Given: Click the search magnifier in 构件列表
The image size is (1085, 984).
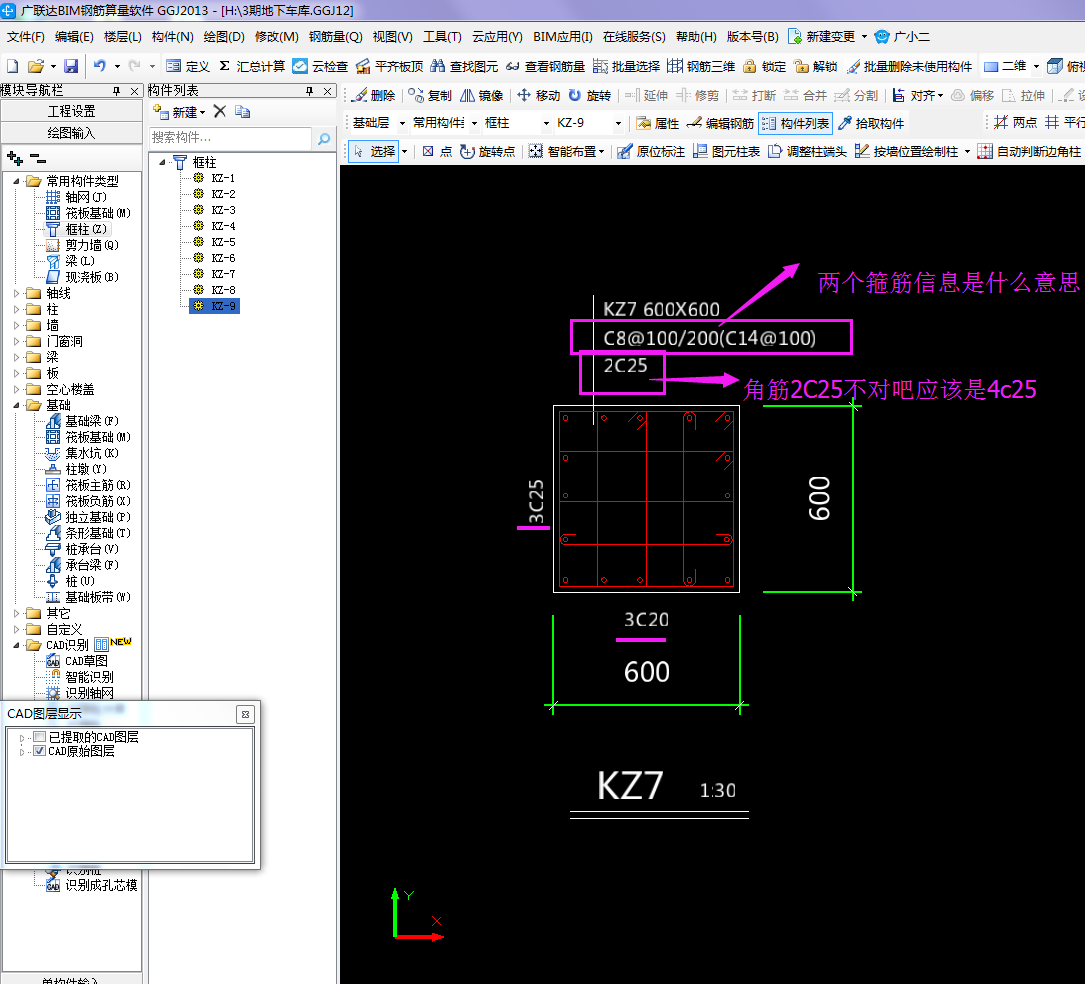Looking at the screenshot, I should coord(323,138).
